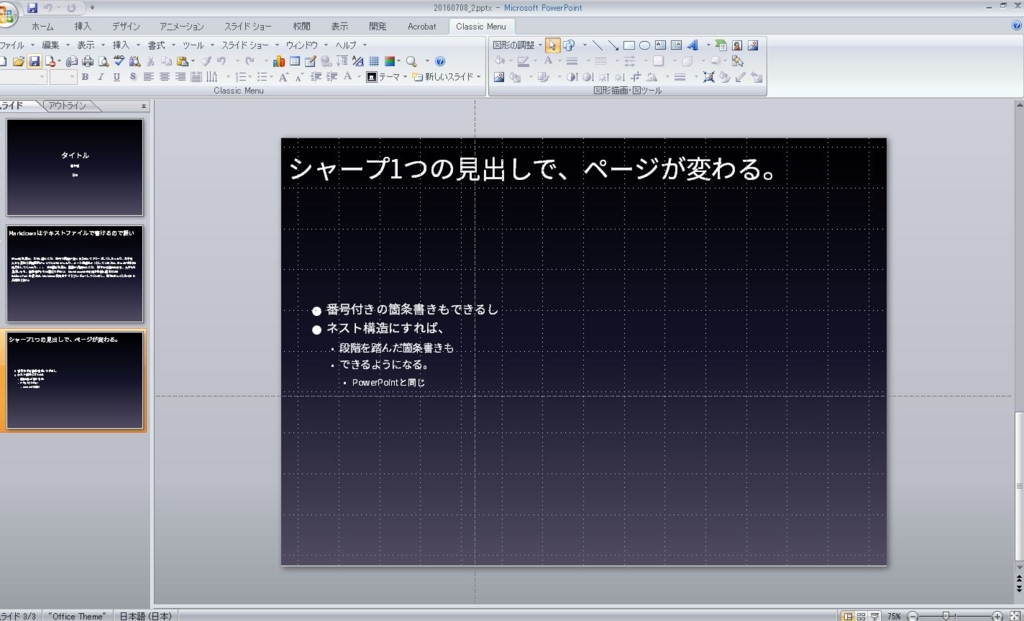Click the Open folder icon in Classic Menu toolbar

[18, 61]
